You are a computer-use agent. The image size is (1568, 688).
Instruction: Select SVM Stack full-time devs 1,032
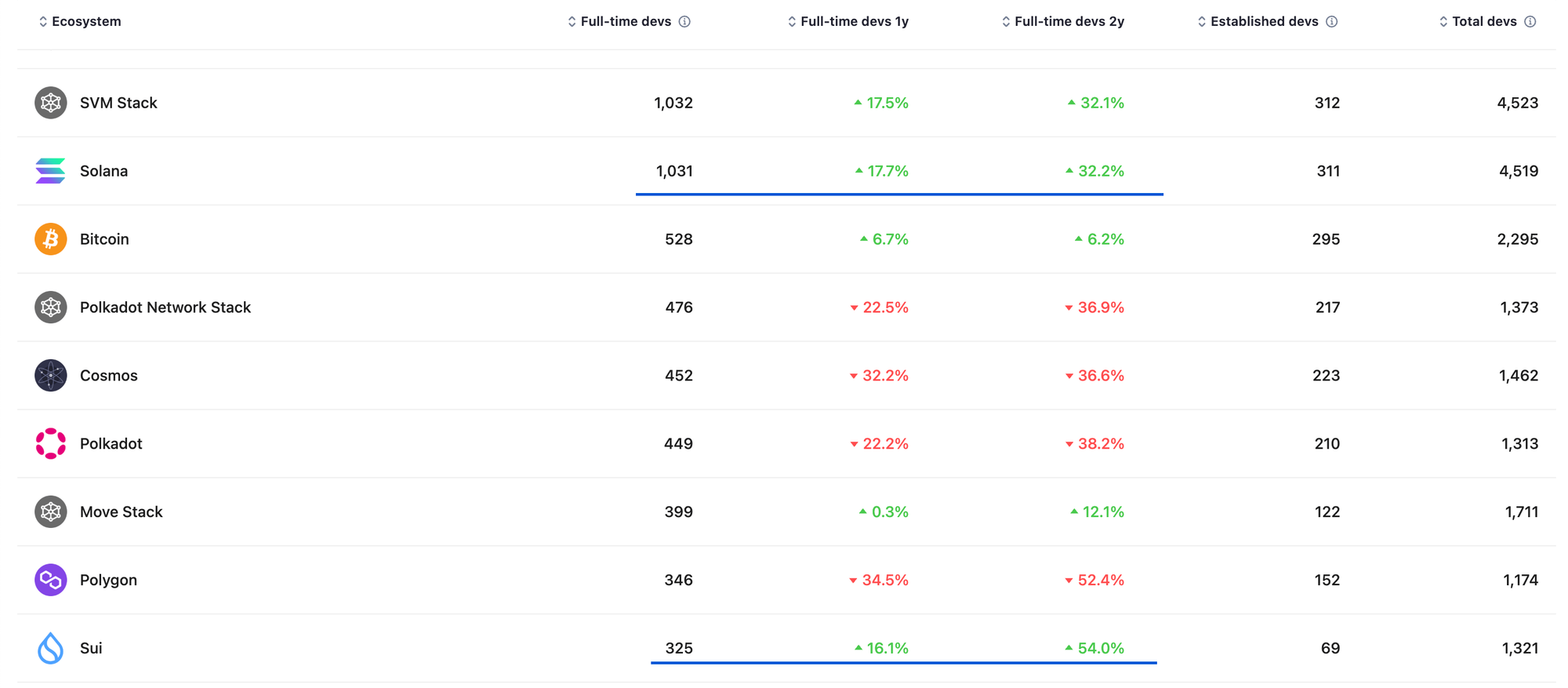673,103
